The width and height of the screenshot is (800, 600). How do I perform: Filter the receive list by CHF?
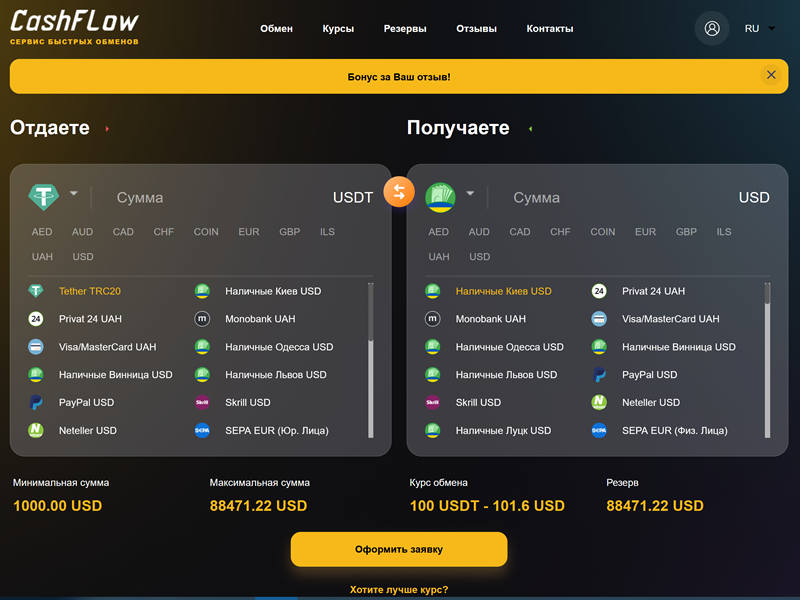(x=560, y=232)
